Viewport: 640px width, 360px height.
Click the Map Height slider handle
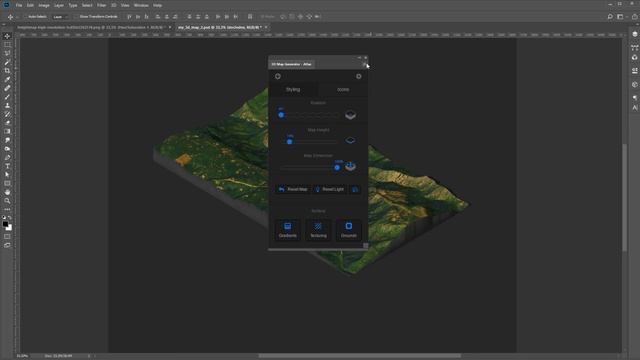[289, 142]
